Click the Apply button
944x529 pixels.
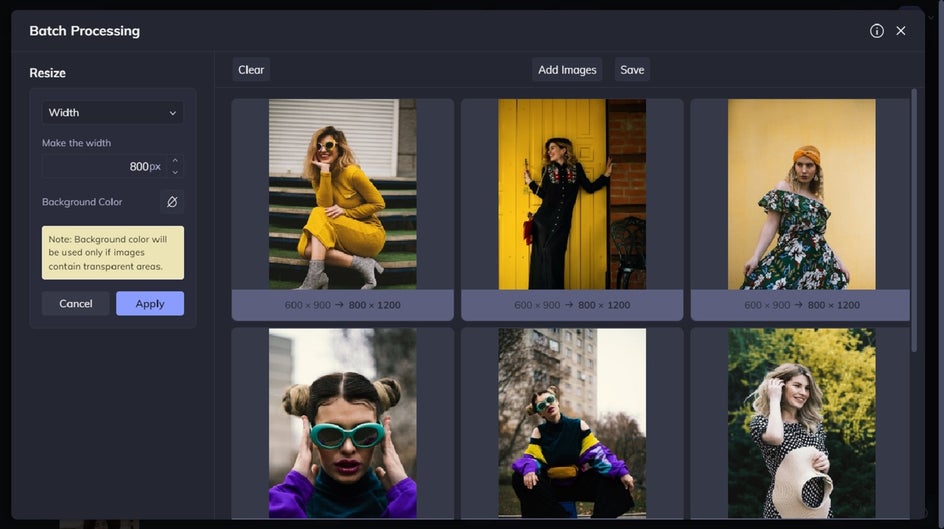tap(150, 303)
